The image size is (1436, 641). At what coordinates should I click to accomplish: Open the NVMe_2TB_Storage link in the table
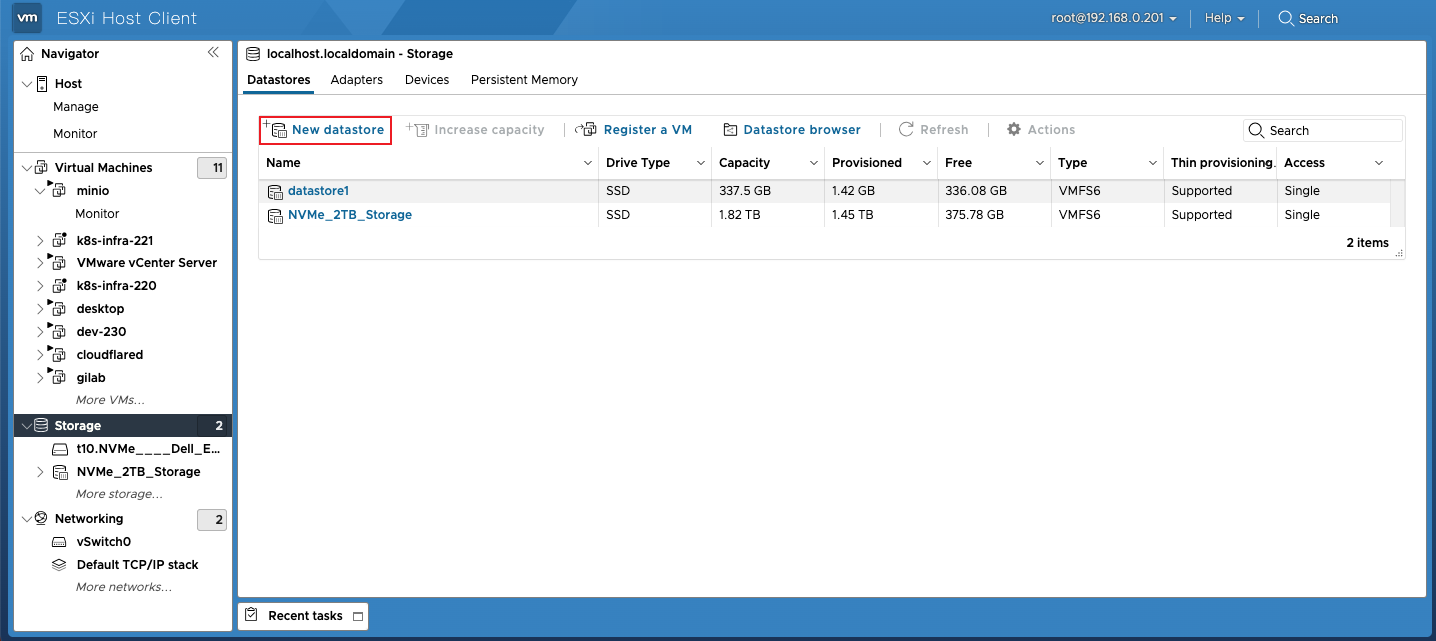(x=350, y=215)
